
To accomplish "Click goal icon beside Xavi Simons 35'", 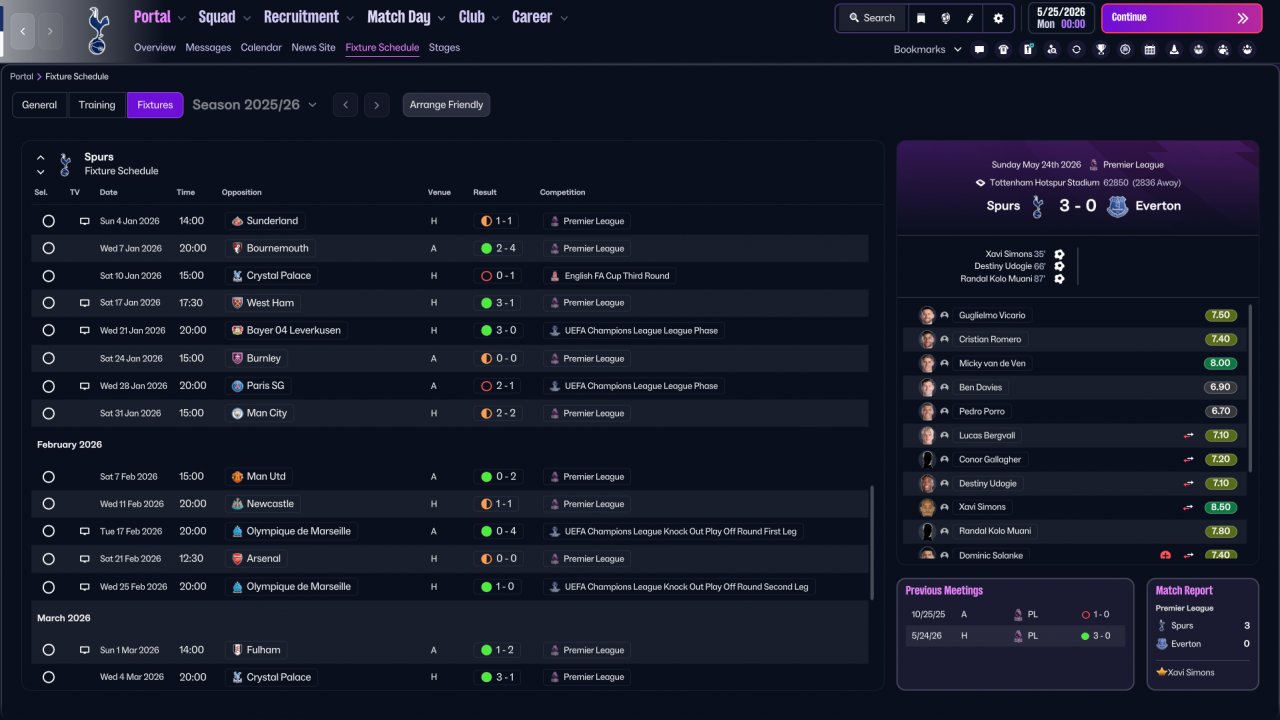I will click(1059, 255).
